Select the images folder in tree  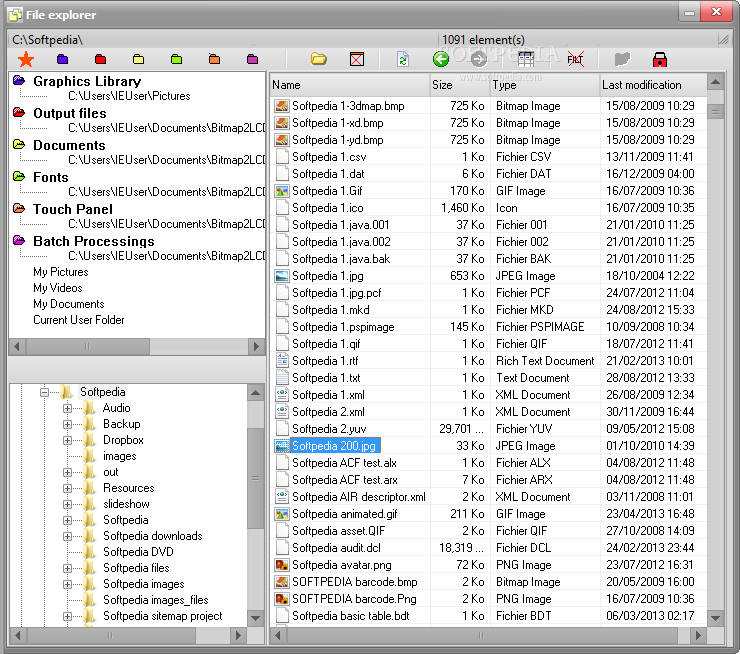tap(119, 456)
